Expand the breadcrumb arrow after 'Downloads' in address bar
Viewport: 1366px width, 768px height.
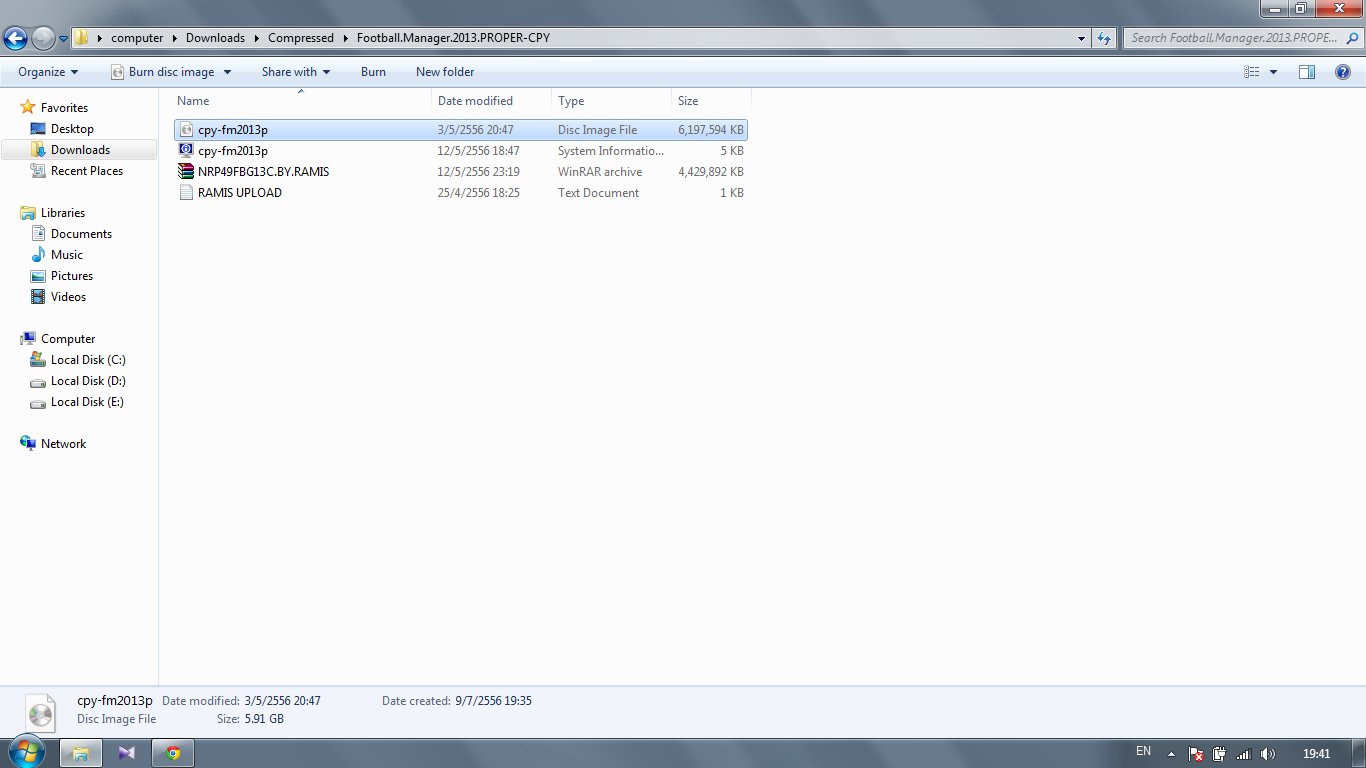click(x=257, y=38)
